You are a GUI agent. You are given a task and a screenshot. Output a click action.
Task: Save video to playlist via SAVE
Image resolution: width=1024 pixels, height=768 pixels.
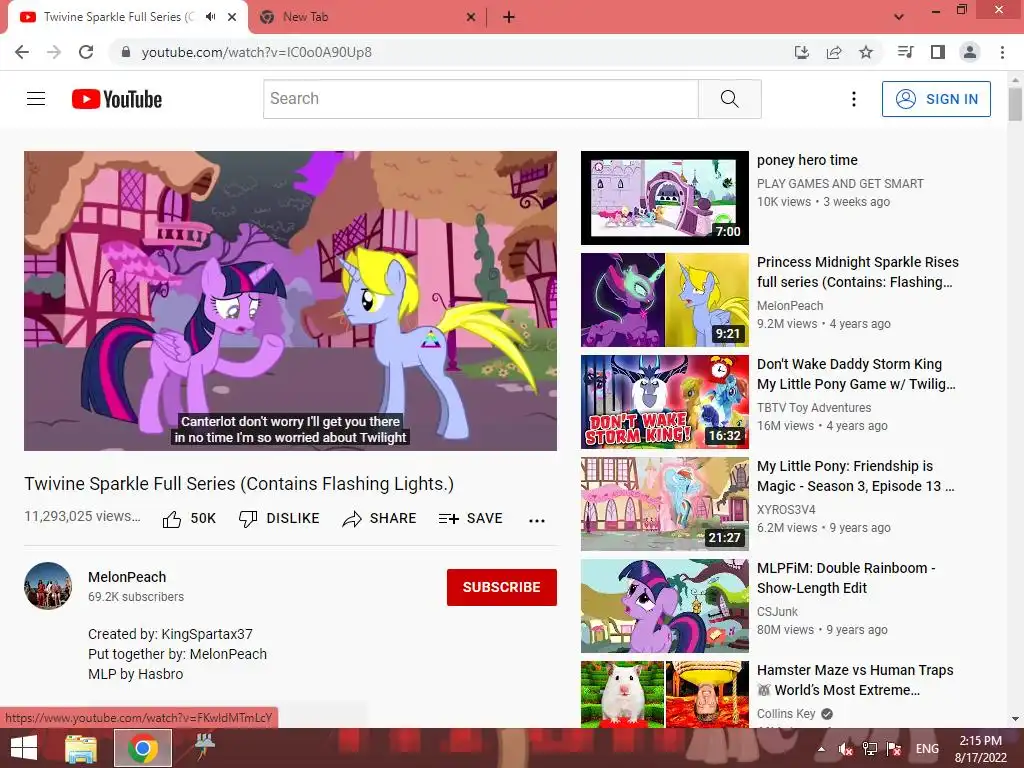[x=470, y=519]
